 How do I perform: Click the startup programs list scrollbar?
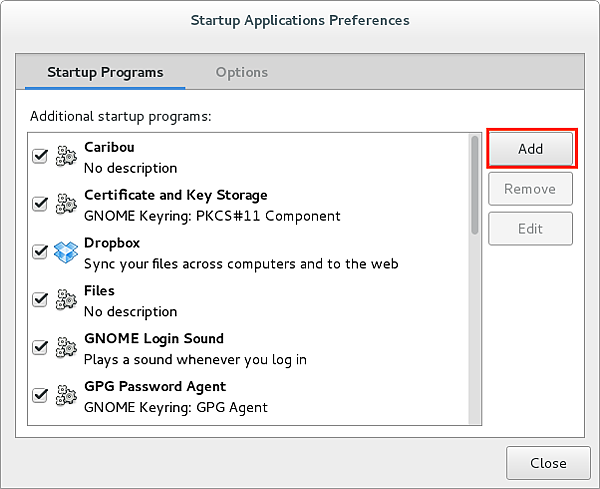tap(475, 186)
